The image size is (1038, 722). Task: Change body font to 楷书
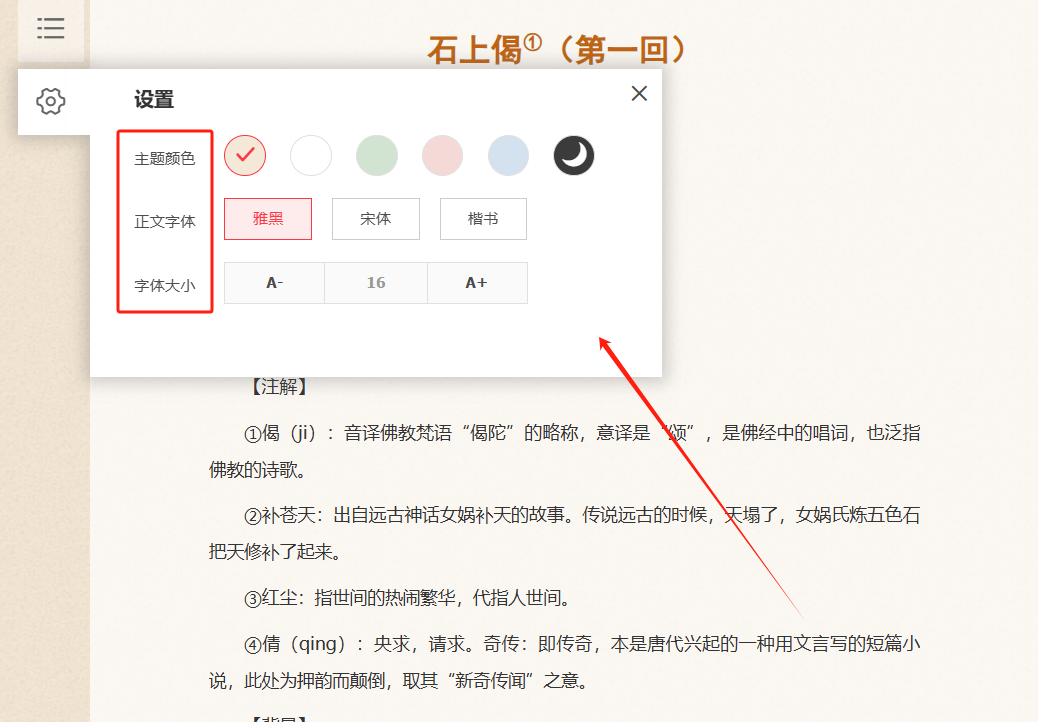483,219
